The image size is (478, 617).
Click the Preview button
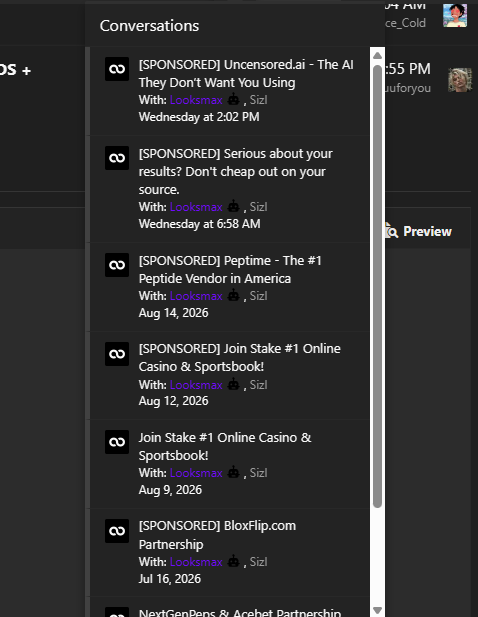pyautogui.click(x=419, y=231)
